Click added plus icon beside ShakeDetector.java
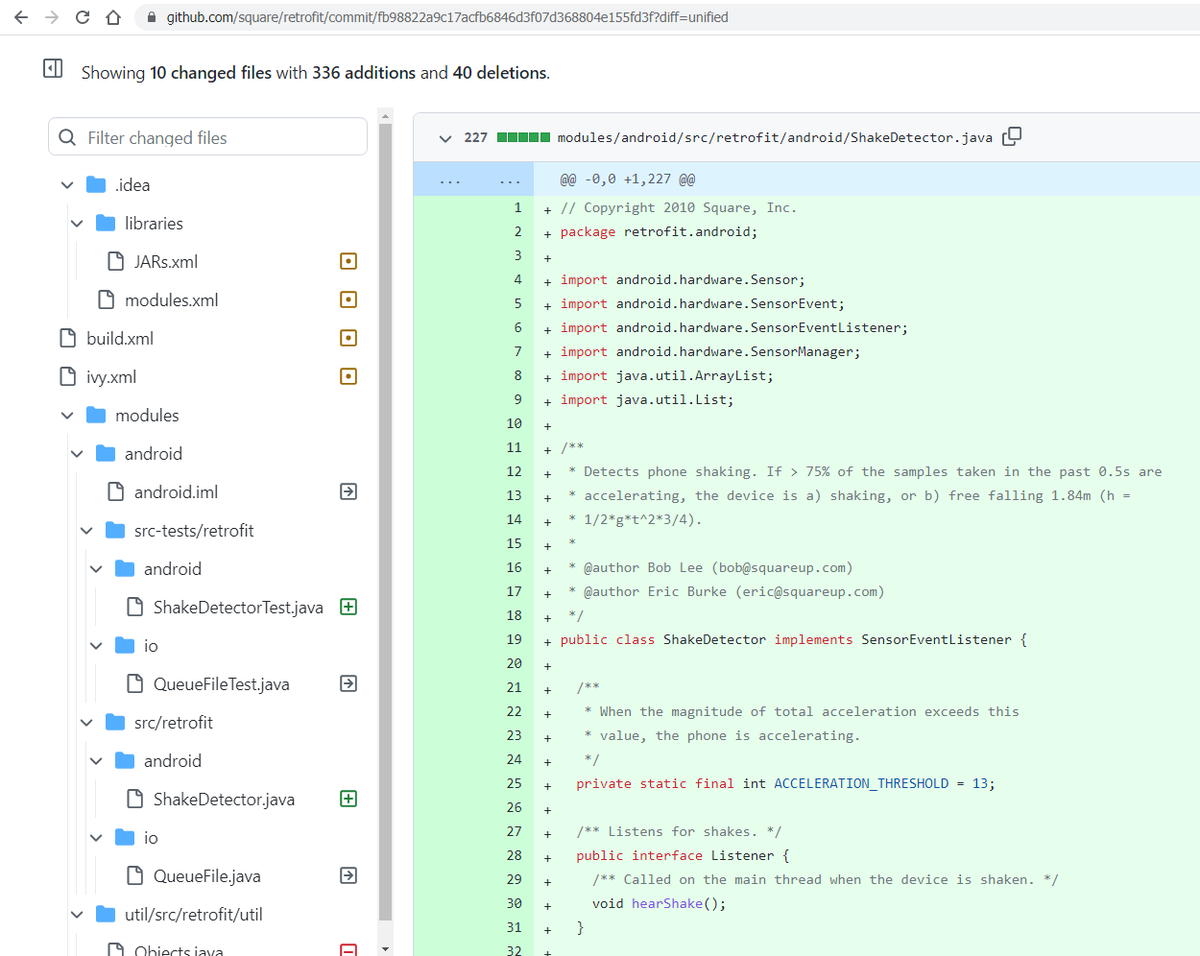This screenshot has height=956, width=1200. tap(348, 799)
